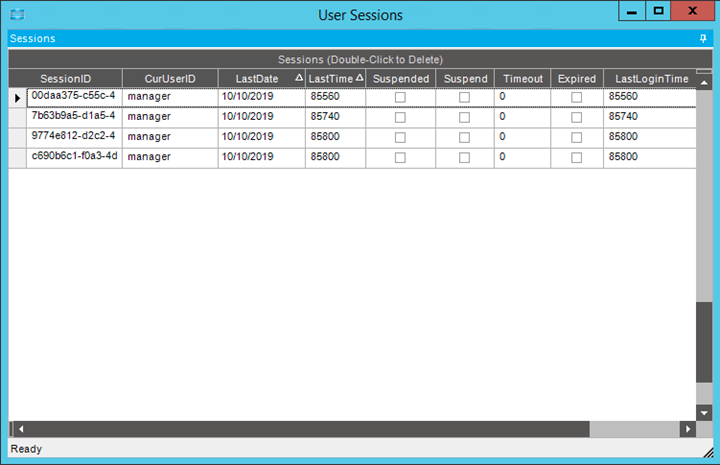
Task: Click the LastLoginTime column header
Action: [651, 78]
